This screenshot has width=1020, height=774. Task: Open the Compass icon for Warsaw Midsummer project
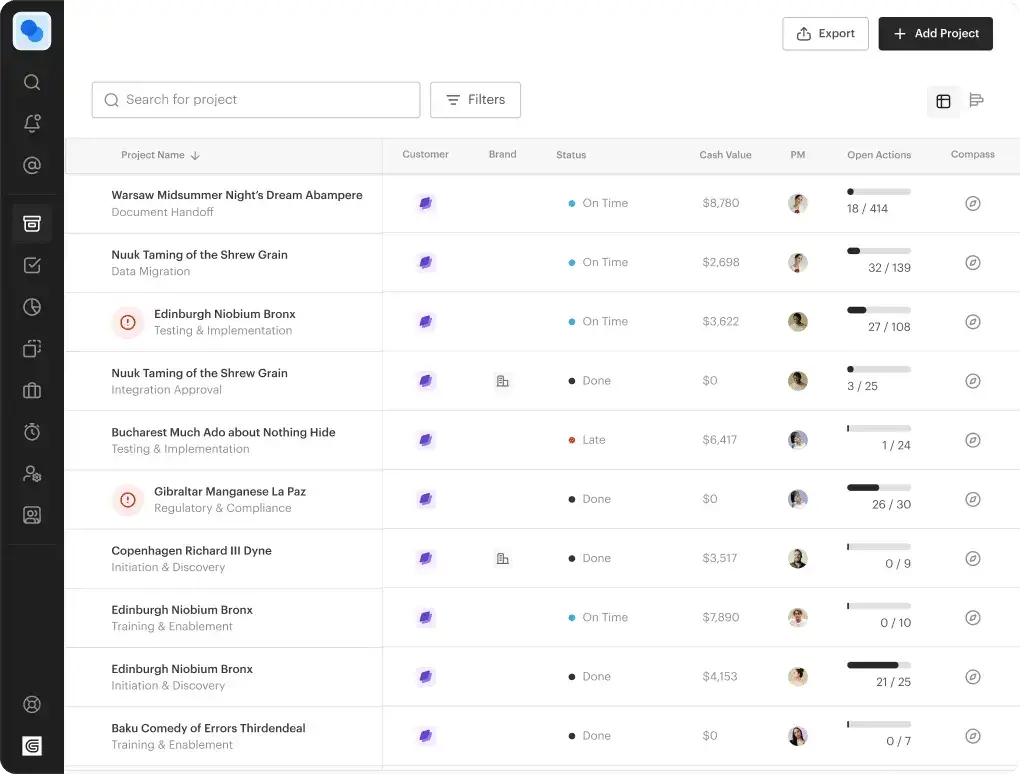click(972, 203)
